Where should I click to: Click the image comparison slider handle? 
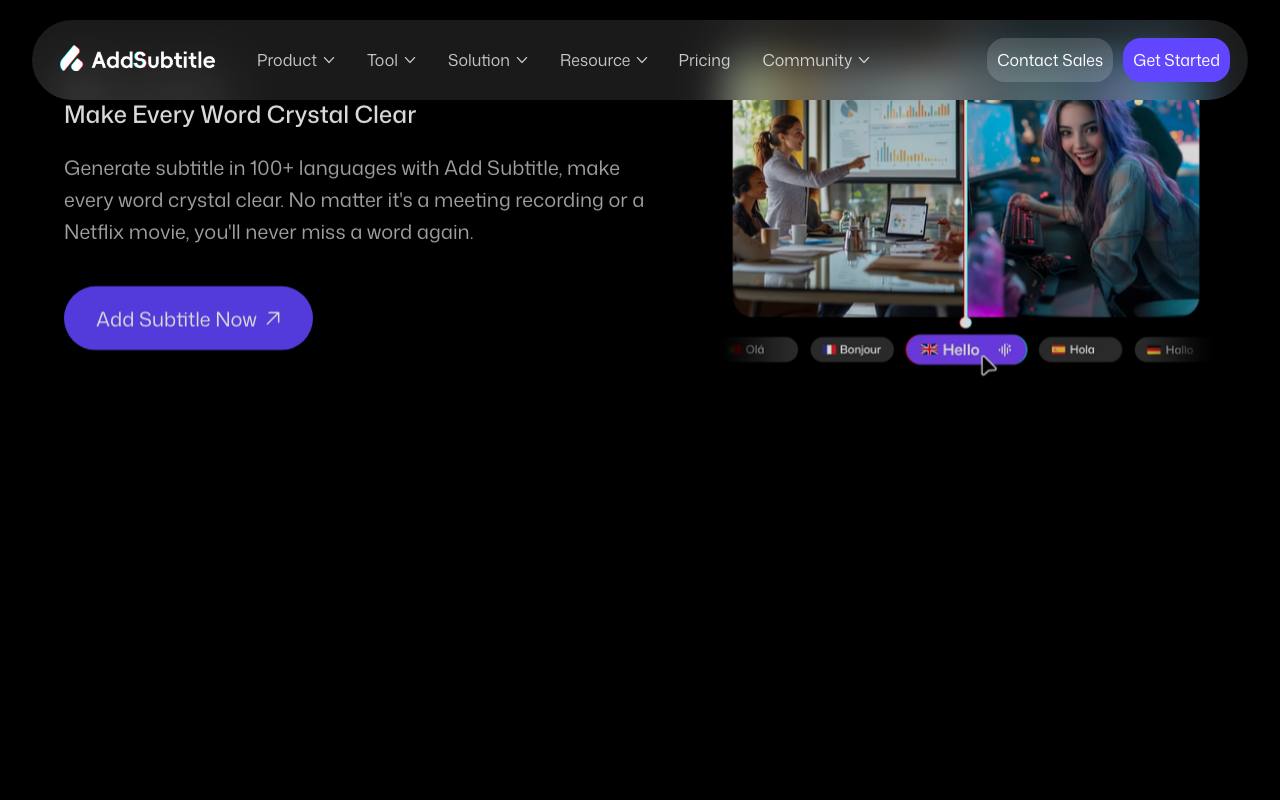click(x=965, y=322)
